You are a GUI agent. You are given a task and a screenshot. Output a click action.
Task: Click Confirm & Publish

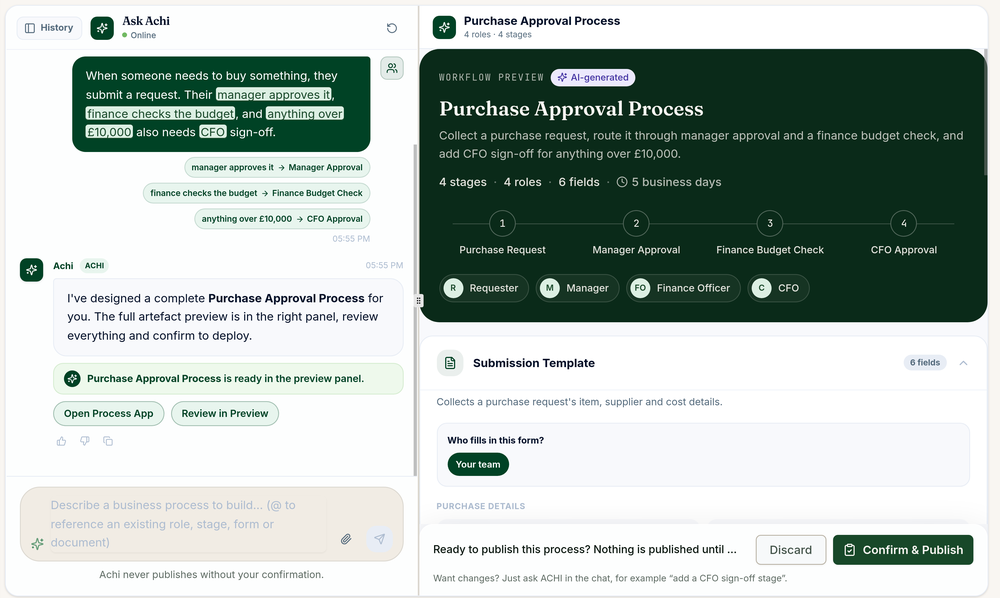point(903,550)
